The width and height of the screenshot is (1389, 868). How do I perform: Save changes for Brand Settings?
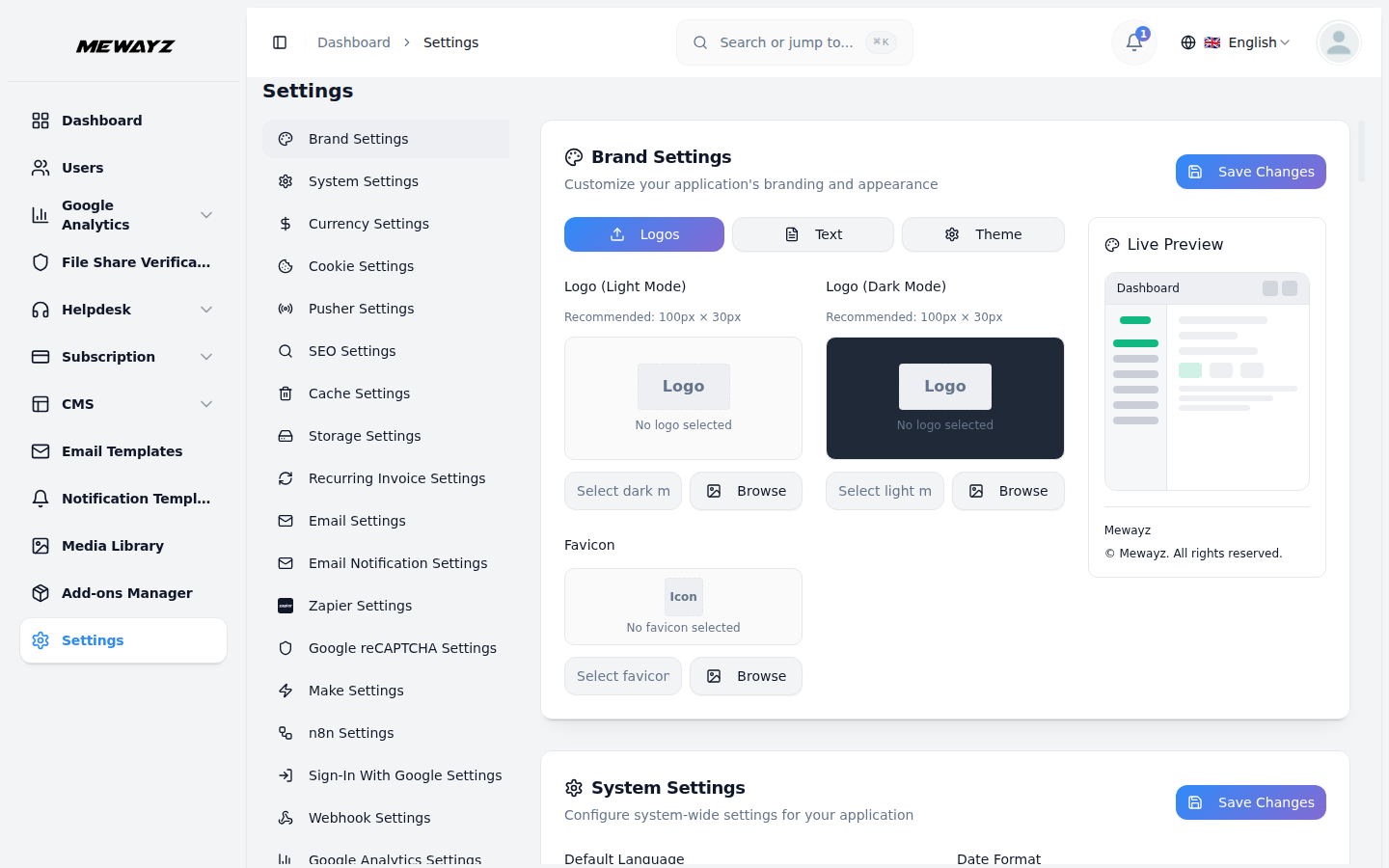pyautogui.click(x=1250, y=172)
